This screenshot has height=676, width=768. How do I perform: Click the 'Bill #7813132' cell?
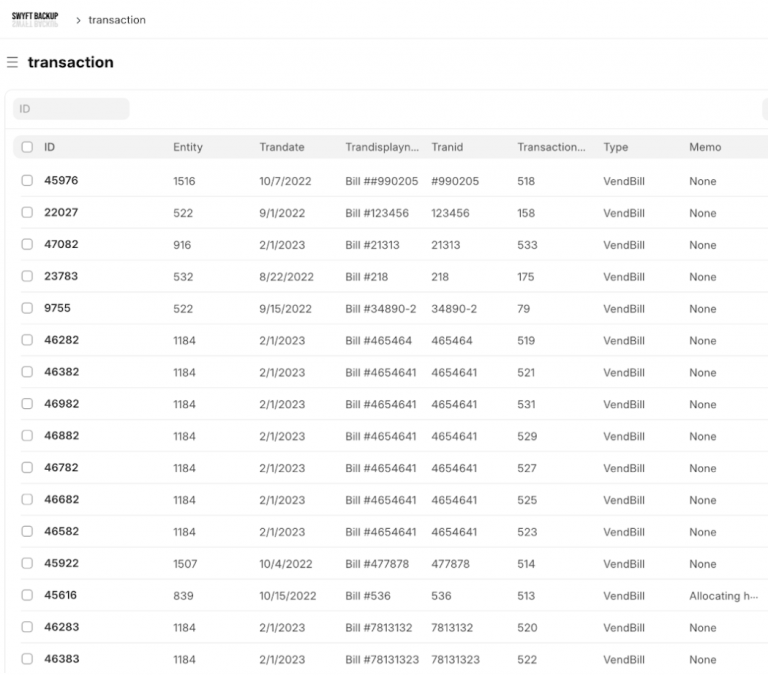[379, 628]
